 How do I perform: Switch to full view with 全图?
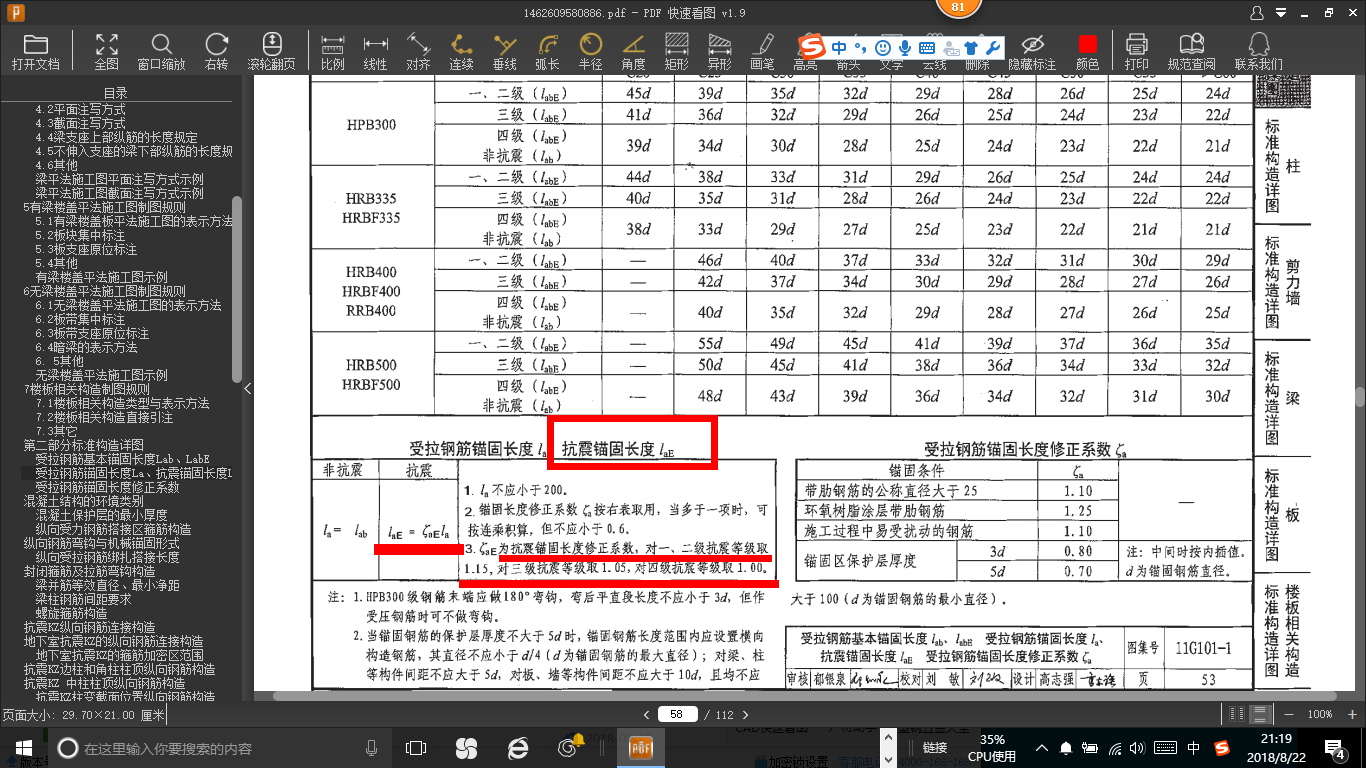point(107,52)
